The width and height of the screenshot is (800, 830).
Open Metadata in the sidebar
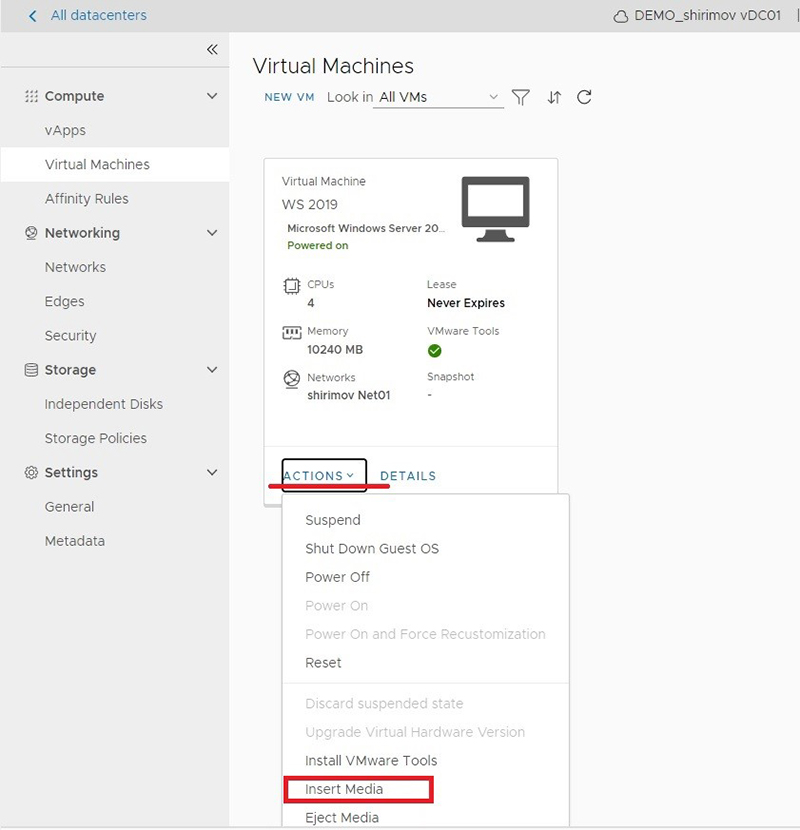point(75,541)
